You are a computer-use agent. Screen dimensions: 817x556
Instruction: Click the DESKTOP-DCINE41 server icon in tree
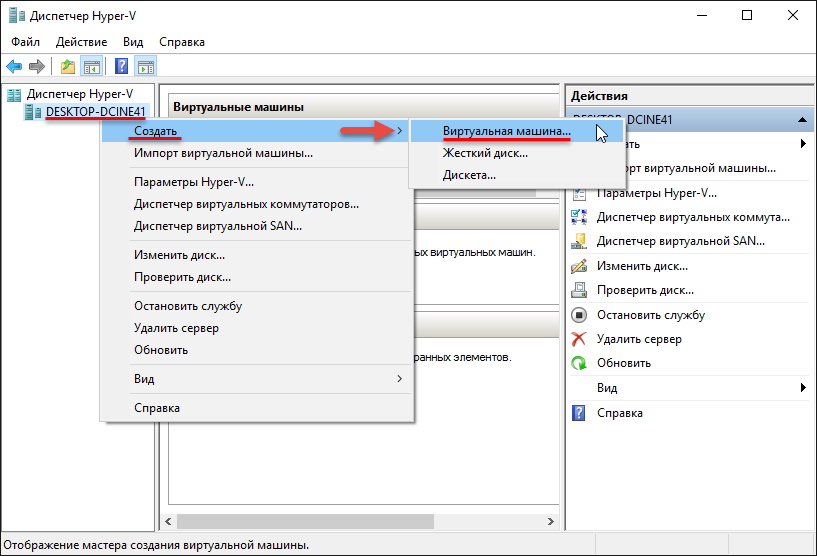(33, 112)
